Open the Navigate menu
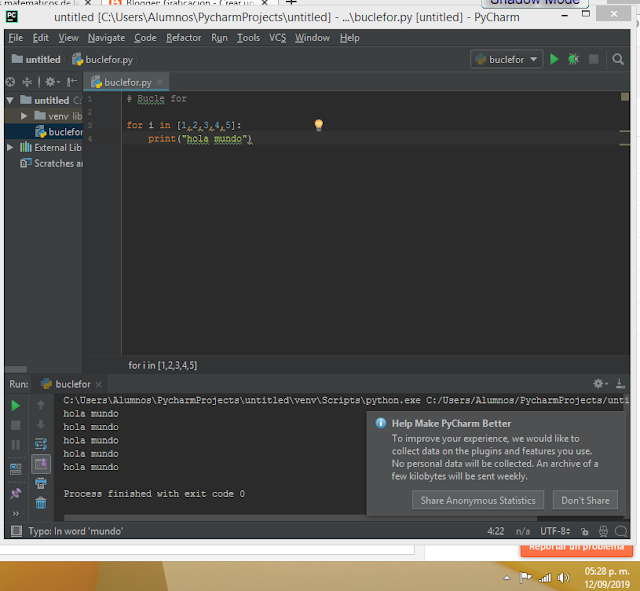The height and width of the screenshot is (591, 640). pos(106,38)
